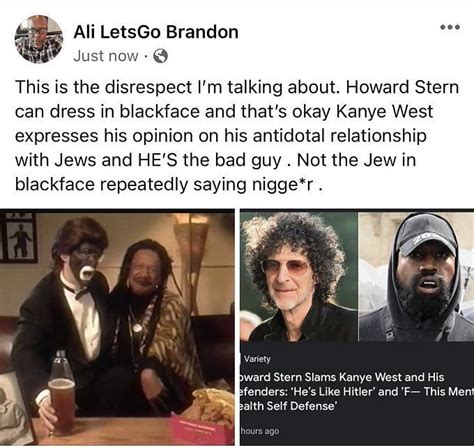Open the poster's round profile picture
474x448 pixels.
[x=39, y=39]
